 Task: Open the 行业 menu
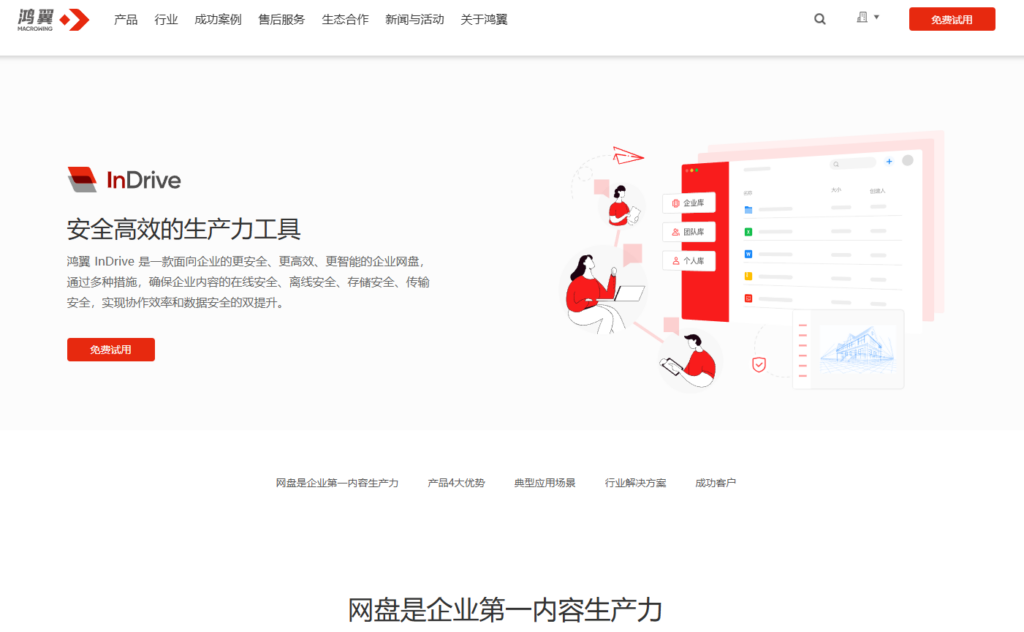(166, 20)
